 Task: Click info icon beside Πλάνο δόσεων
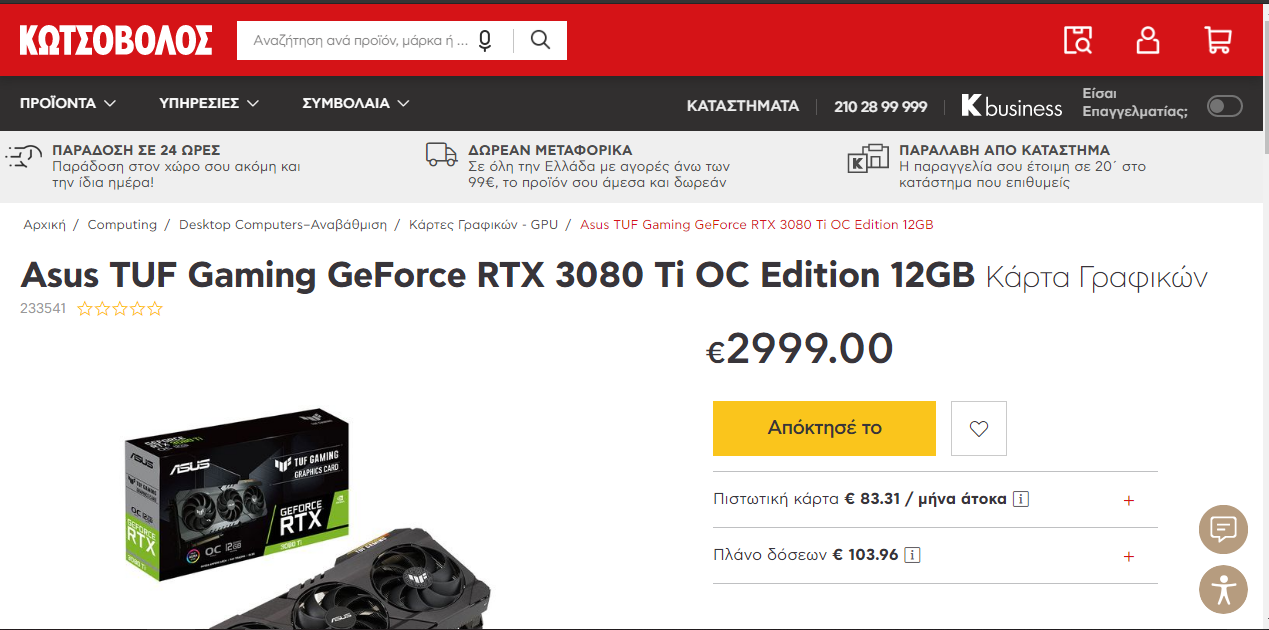point(913,555)
